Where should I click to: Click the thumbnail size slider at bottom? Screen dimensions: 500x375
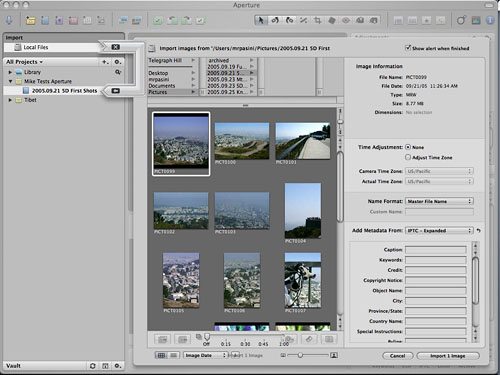pyautogui.click(x=307, y=355)
